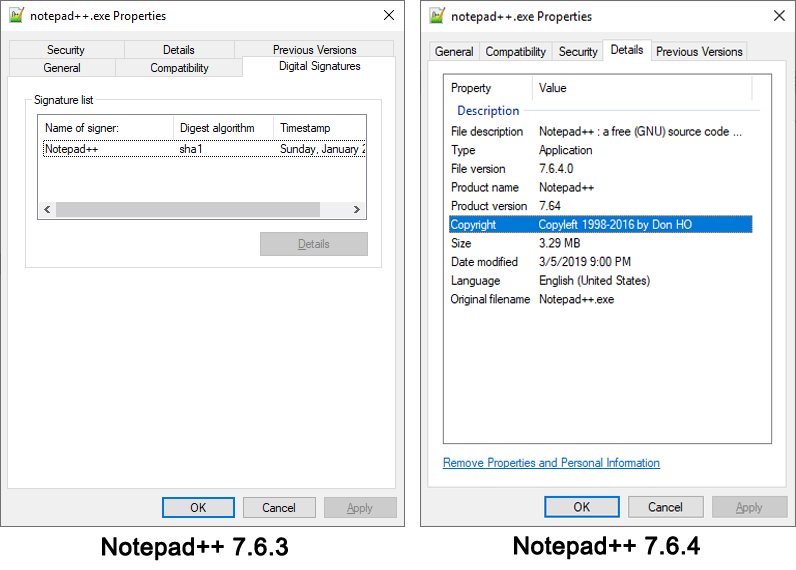Select 'Product name' row in details

pyautogui.click(x=601, y=187)
